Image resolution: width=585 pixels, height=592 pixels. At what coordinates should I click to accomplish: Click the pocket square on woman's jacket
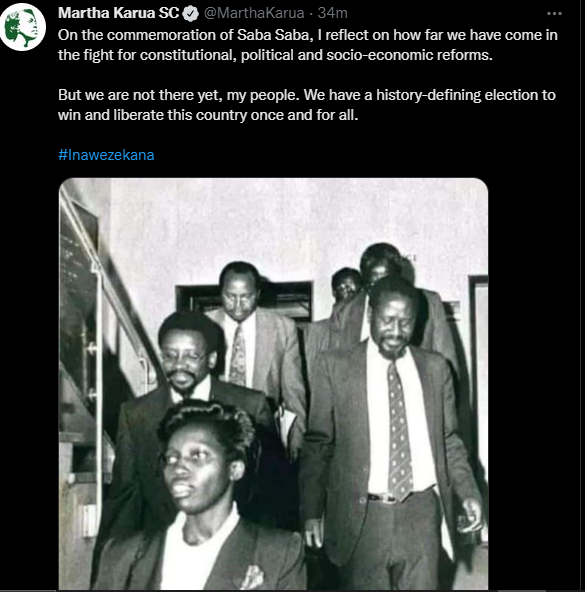click(253, 577)
